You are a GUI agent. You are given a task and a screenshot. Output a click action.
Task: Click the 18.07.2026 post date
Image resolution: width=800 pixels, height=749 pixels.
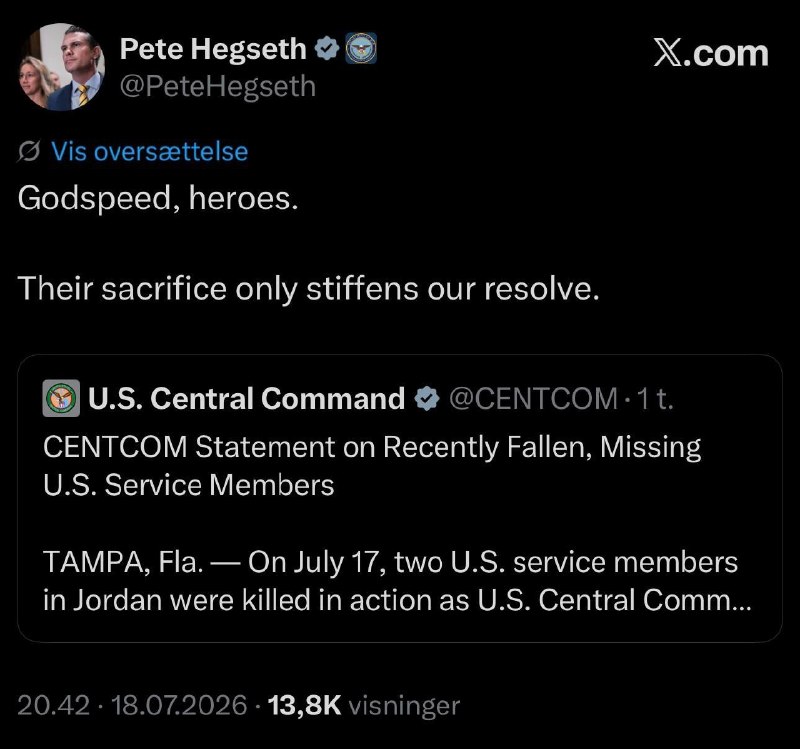click(179, 706)
